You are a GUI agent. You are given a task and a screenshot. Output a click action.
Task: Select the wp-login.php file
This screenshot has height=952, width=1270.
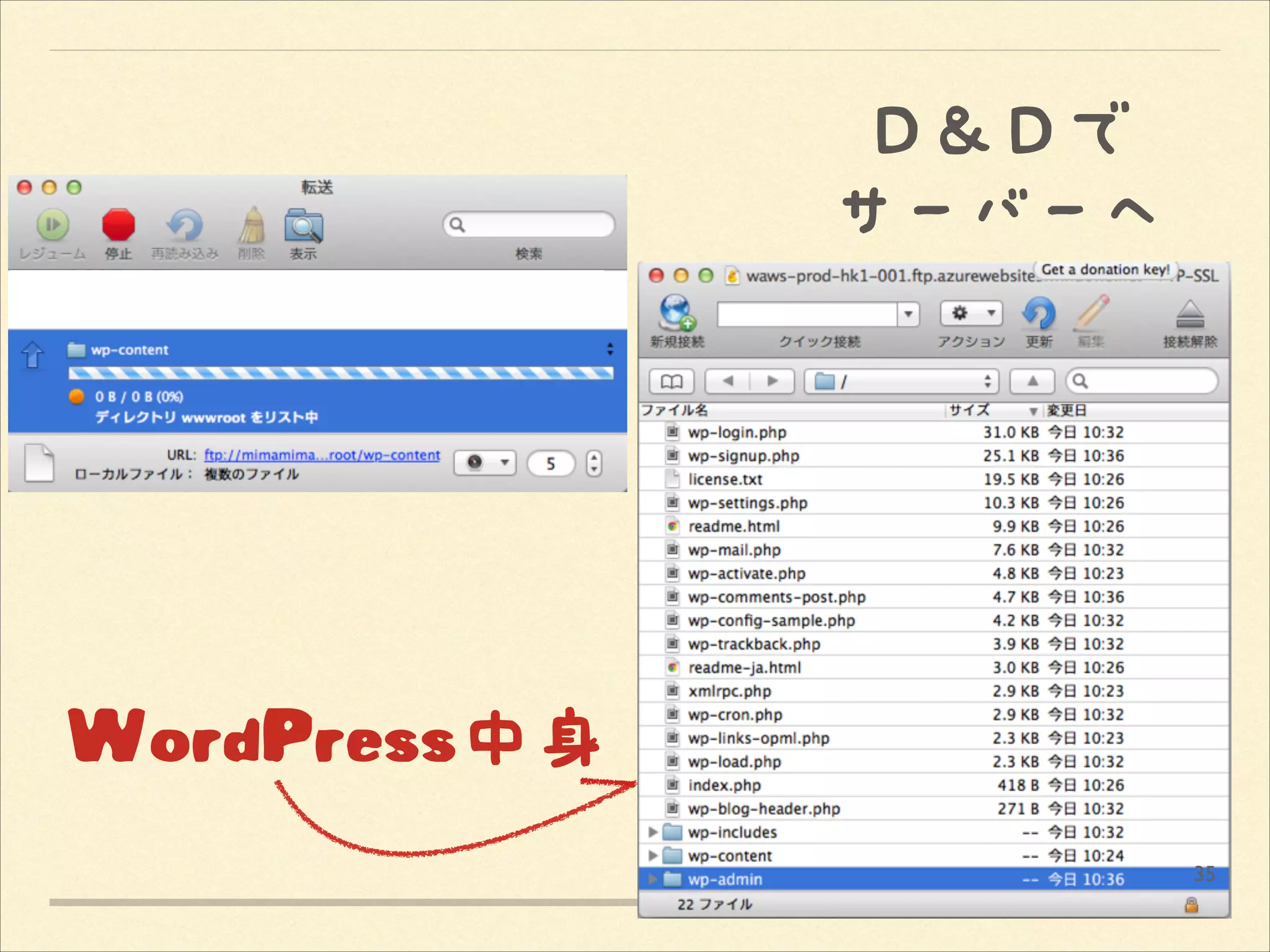[934, 432]
